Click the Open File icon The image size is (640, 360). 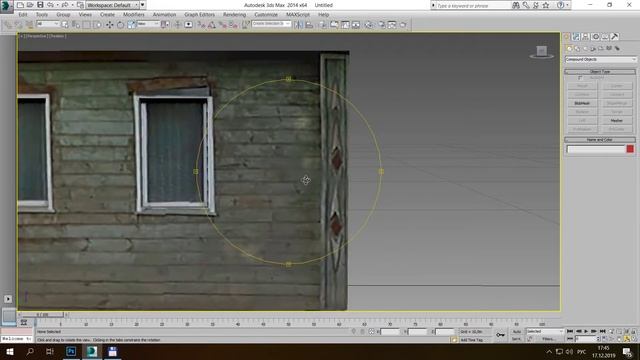tap(30, 5)
